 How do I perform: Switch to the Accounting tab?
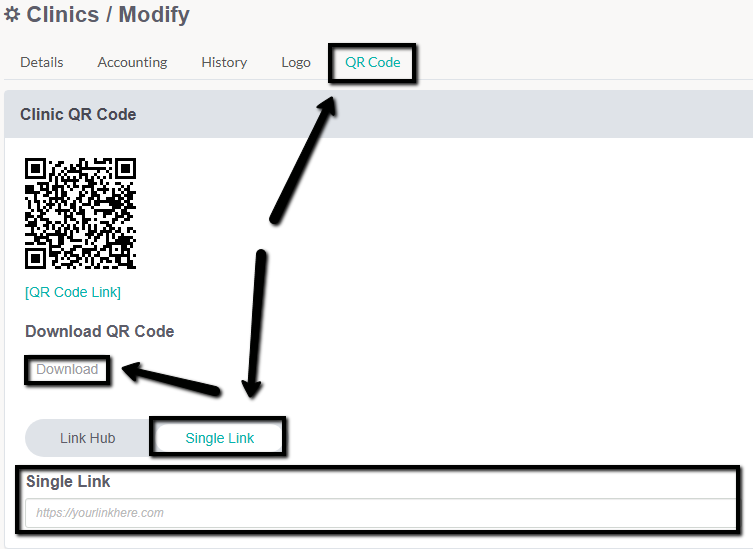point(133,62)
